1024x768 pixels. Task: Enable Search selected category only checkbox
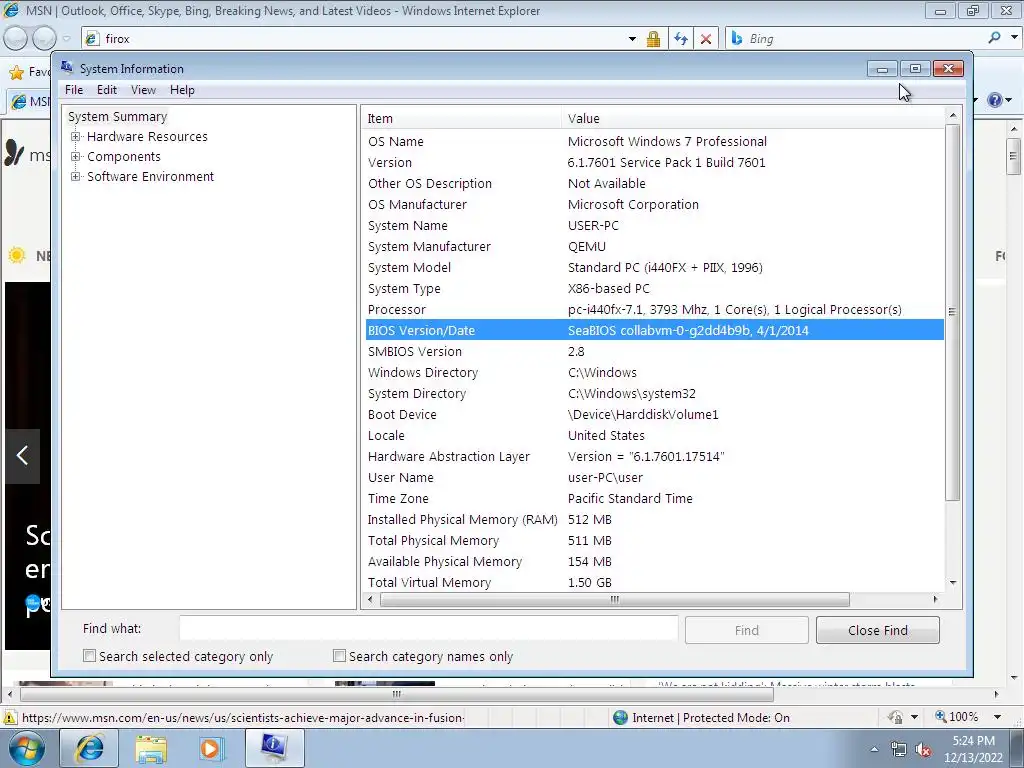(89, 656)
